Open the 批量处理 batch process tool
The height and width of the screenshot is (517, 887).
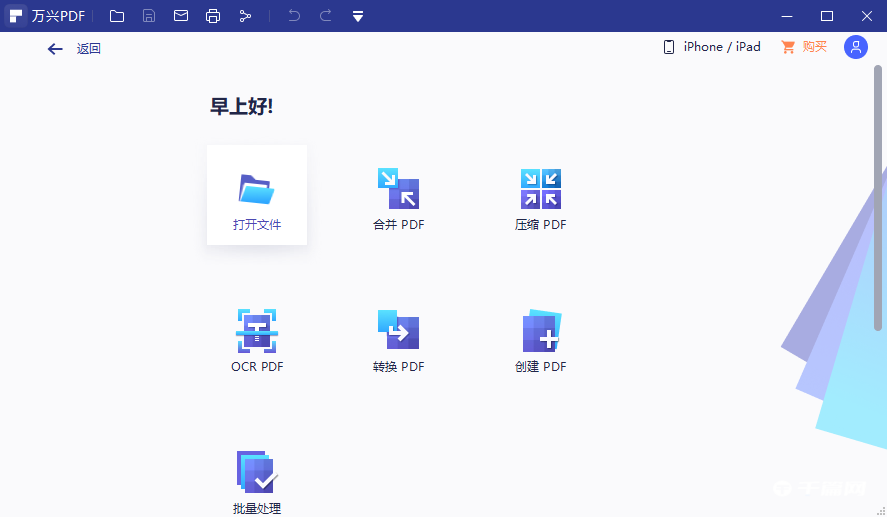coord(257,472)
